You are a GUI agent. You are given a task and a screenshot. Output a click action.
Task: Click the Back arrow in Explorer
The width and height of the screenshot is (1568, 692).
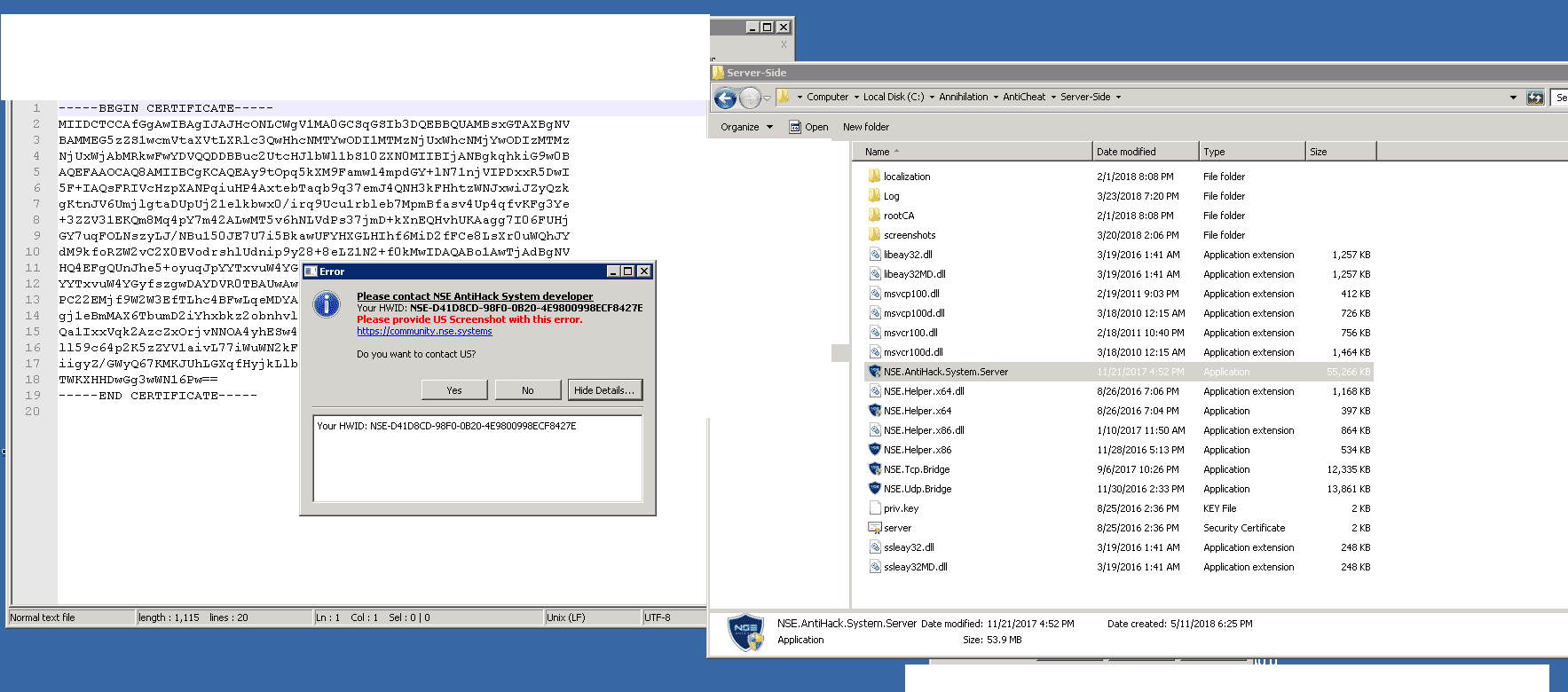click(x=725, y=98)
